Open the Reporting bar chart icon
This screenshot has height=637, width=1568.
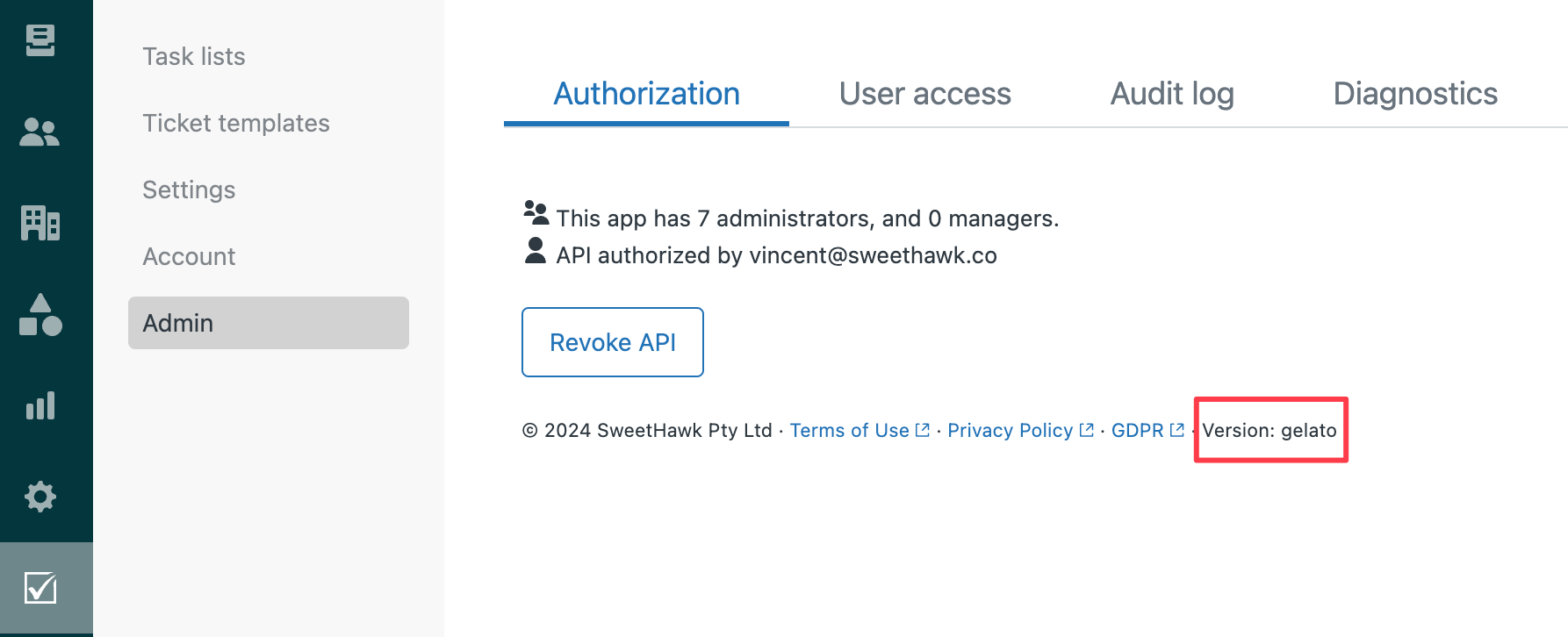coord(40,405)
